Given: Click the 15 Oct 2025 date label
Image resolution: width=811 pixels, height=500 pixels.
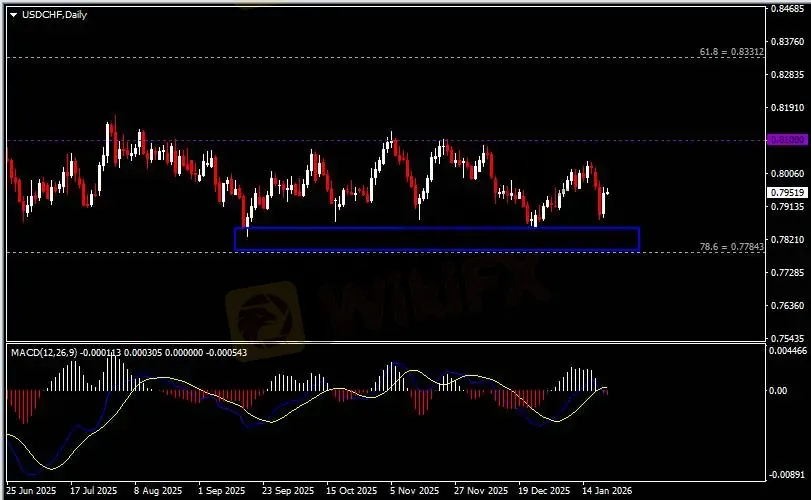Looking at the screenshot, I should click(x=352, y=490).
